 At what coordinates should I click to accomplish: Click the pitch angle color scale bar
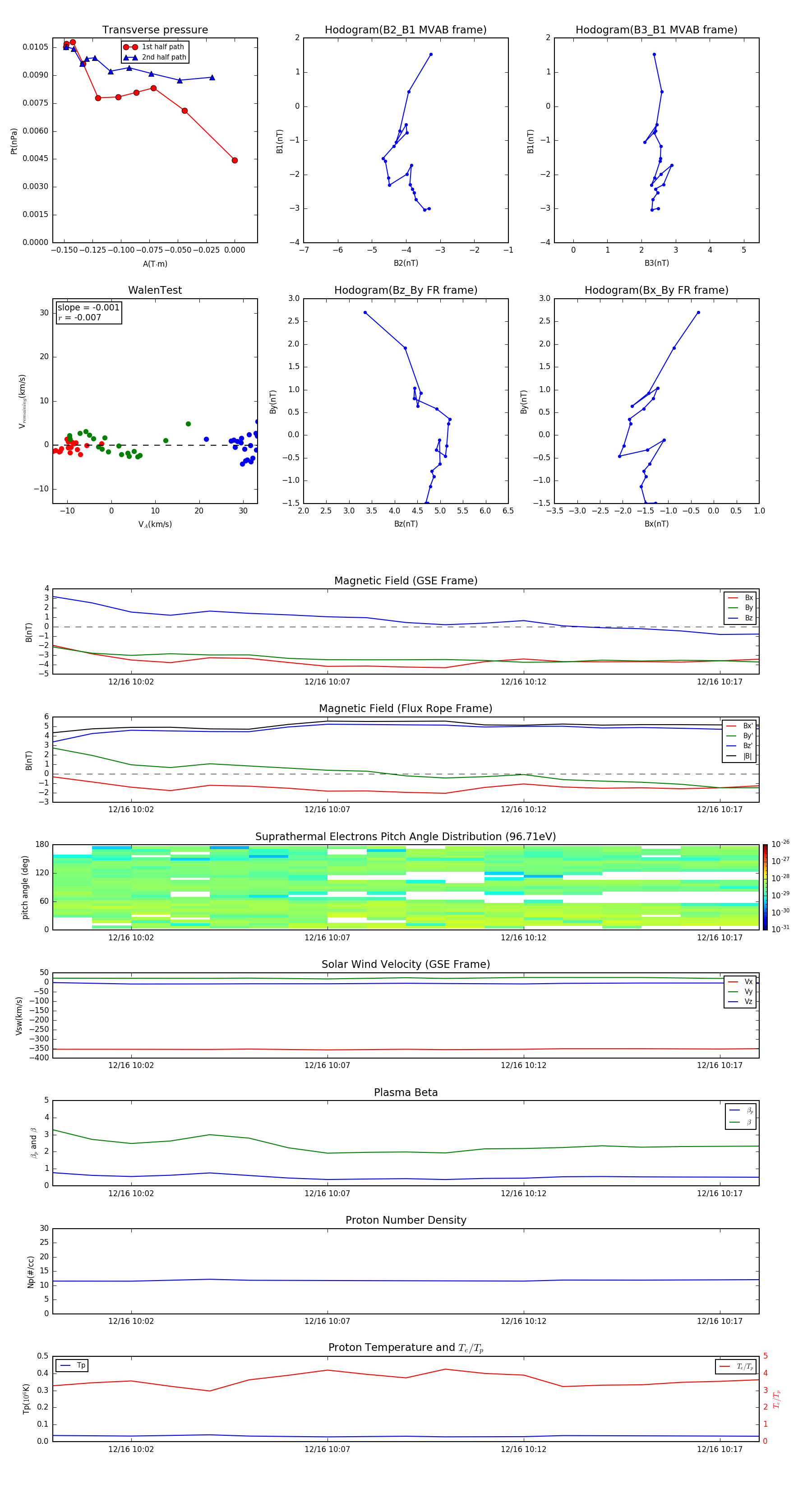[x=765, y=887]
